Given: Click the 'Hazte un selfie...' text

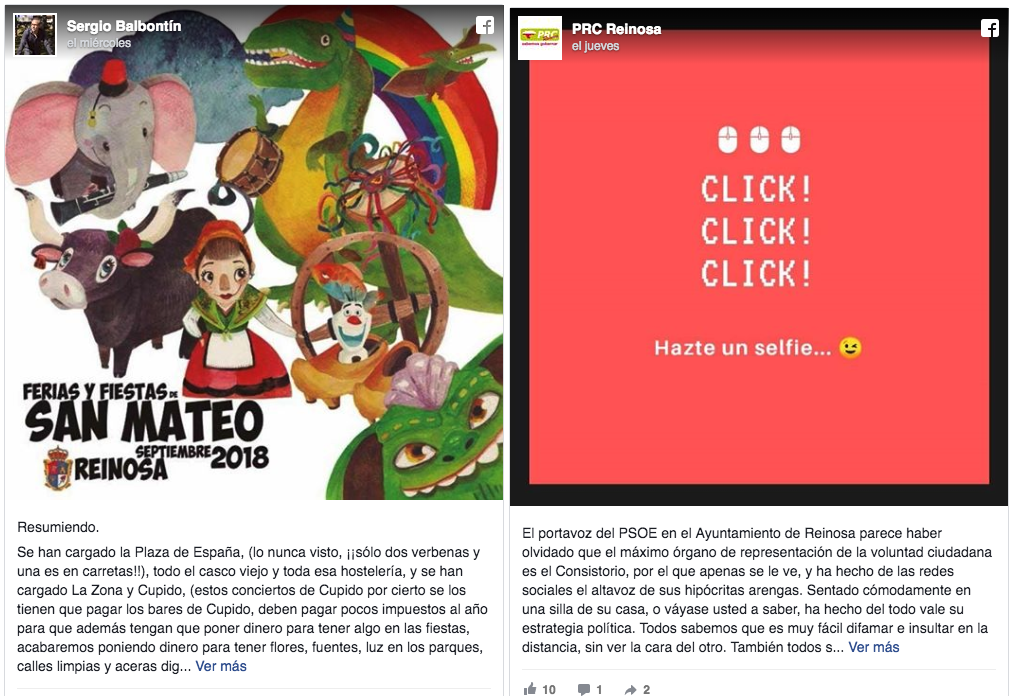Looking at the screenshot, I should pyautogui.click(x=742, y=348).
